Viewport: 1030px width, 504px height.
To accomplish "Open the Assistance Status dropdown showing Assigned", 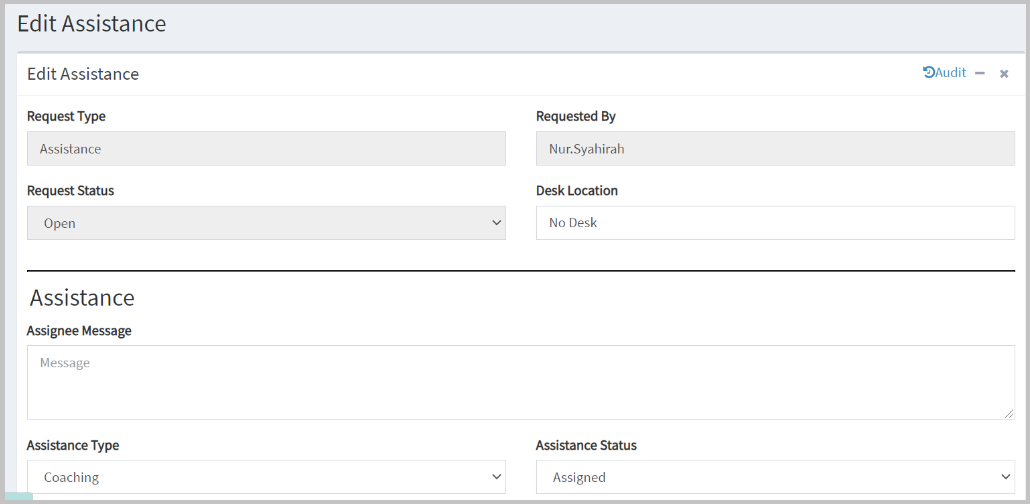I will click(775, 477).
